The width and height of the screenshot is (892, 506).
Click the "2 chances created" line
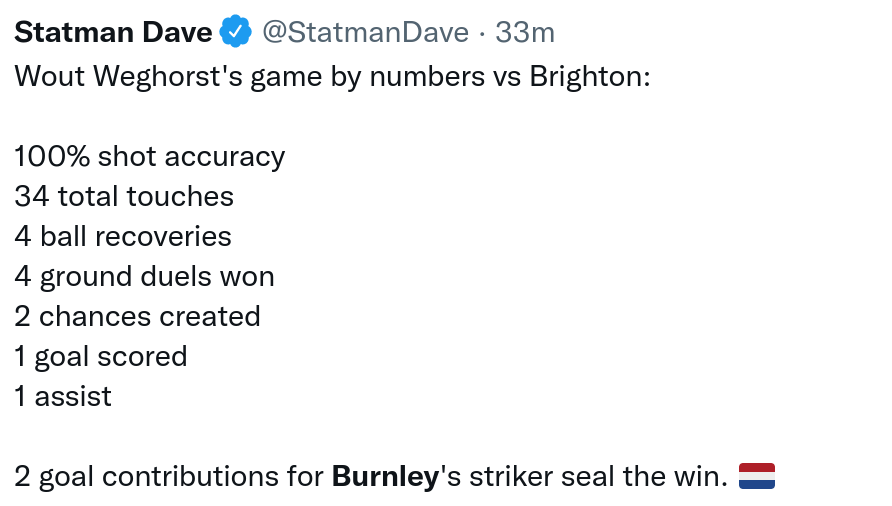[137, 317]
